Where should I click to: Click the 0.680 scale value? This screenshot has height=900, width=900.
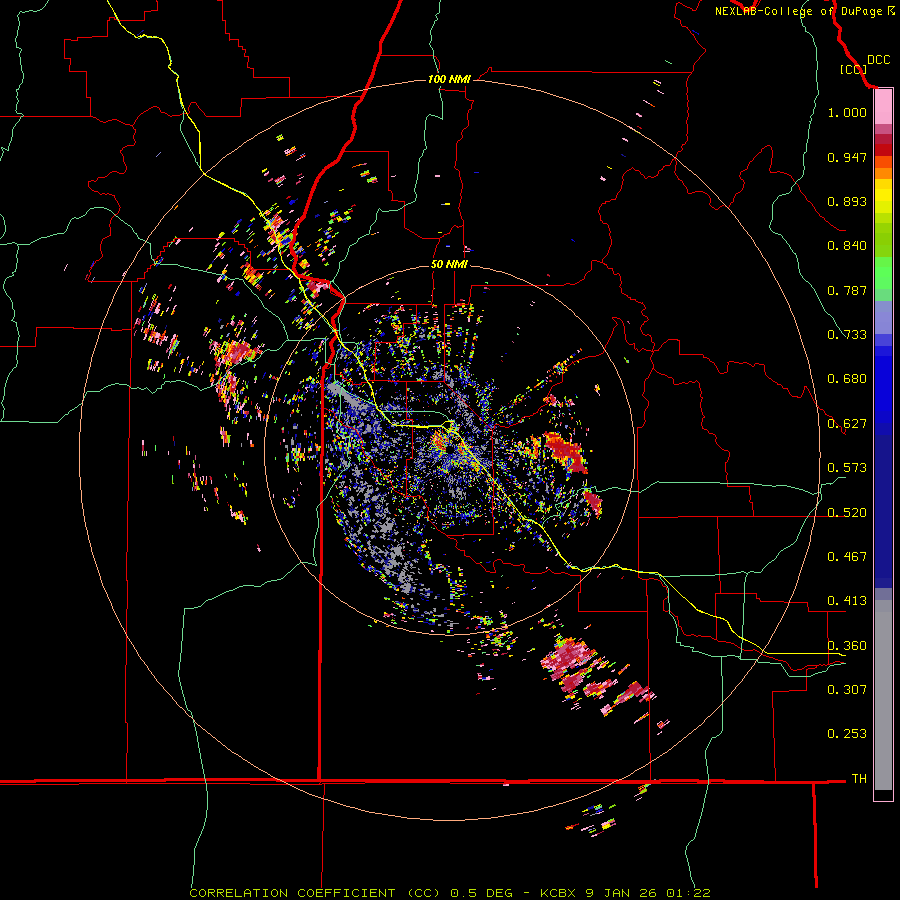(x=847, y=379)
